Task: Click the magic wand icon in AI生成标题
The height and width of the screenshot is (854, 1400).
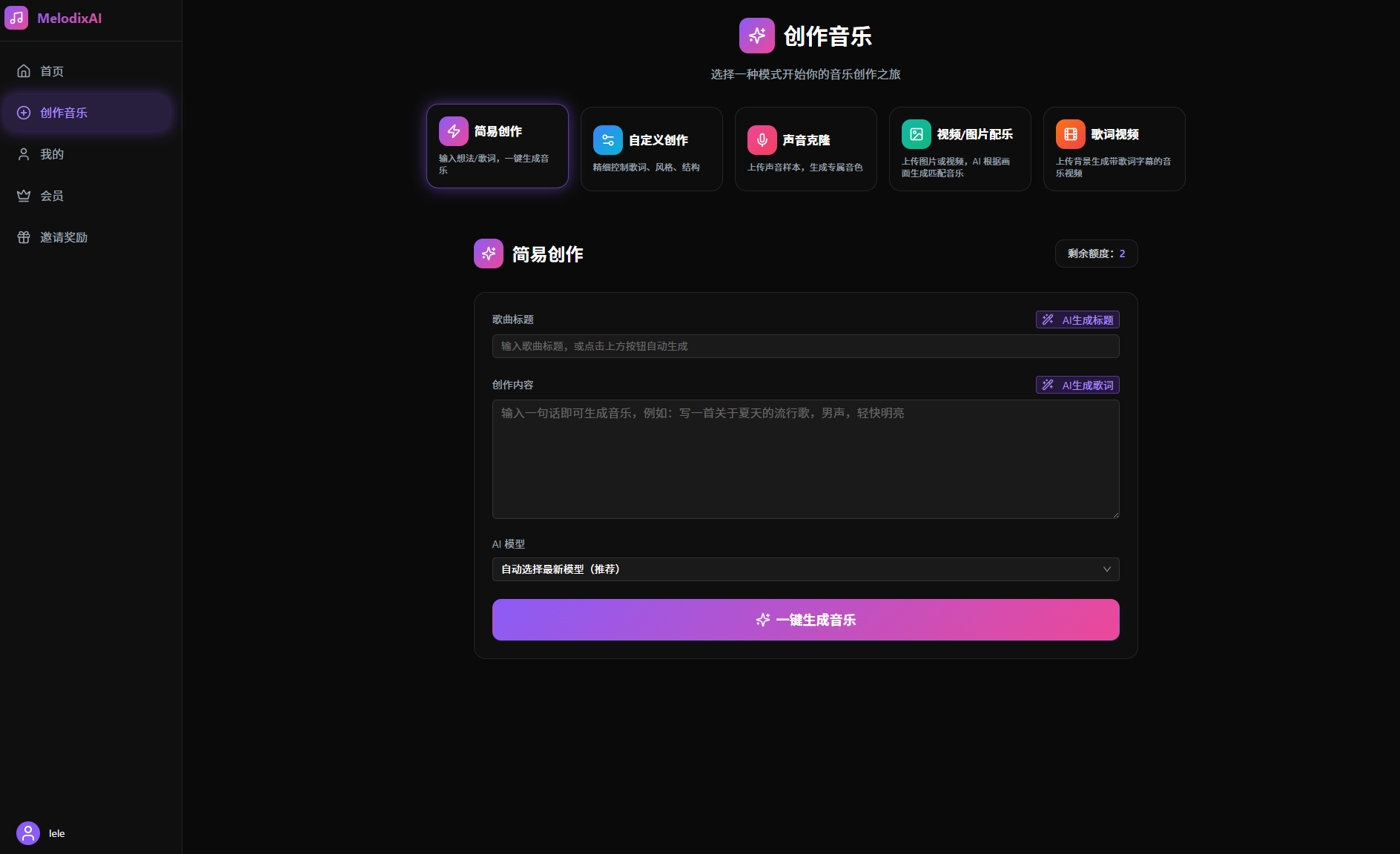Action: tap(1048, 320)
